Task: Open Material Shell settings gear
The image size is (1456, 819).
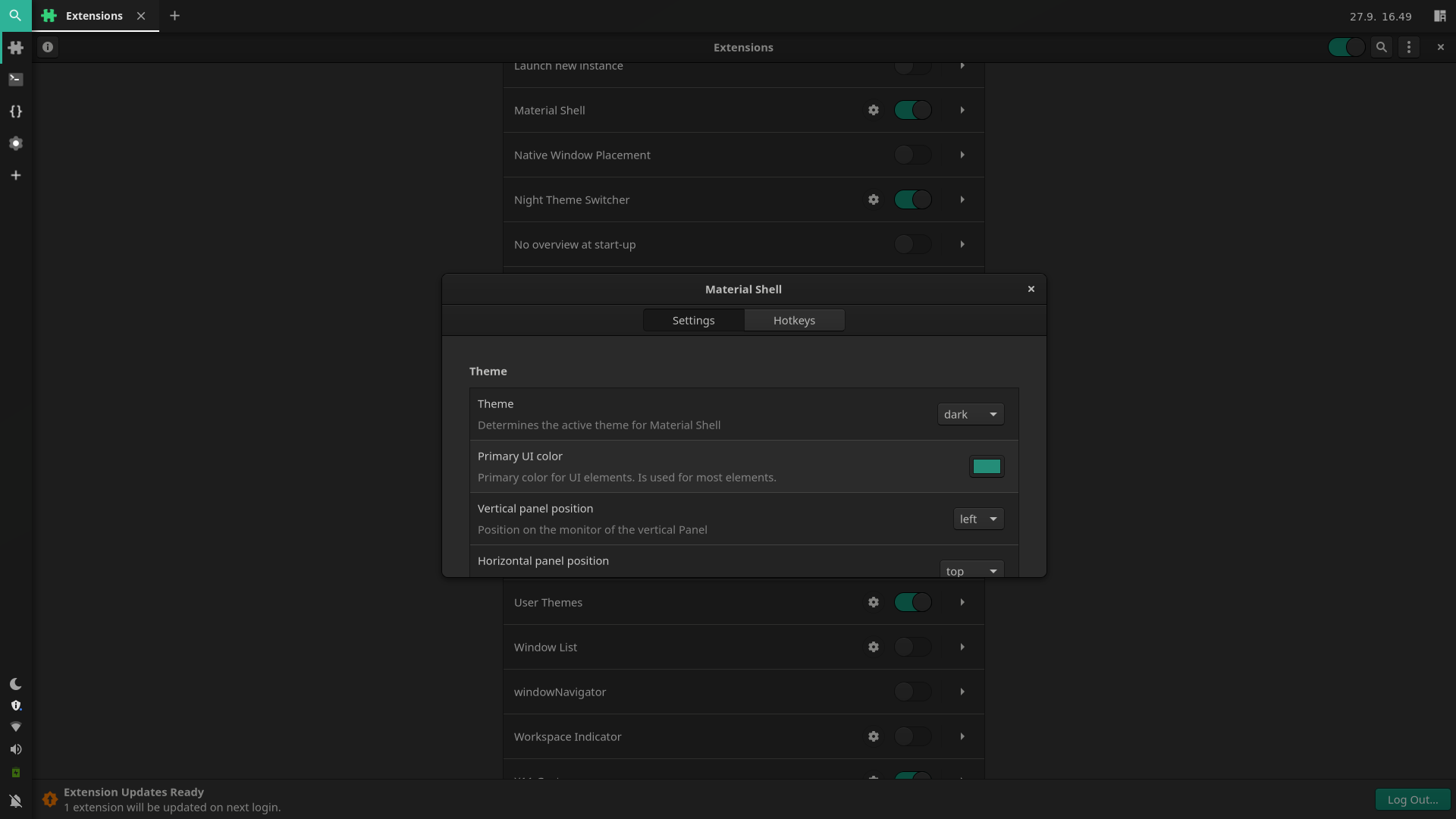Action: pyautogui.click(x=874, y=110)
